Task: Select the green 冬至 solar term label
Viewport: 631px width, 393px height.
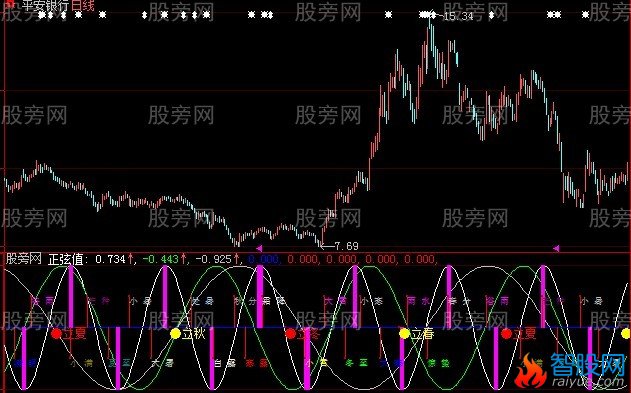Action: (357, 363)
